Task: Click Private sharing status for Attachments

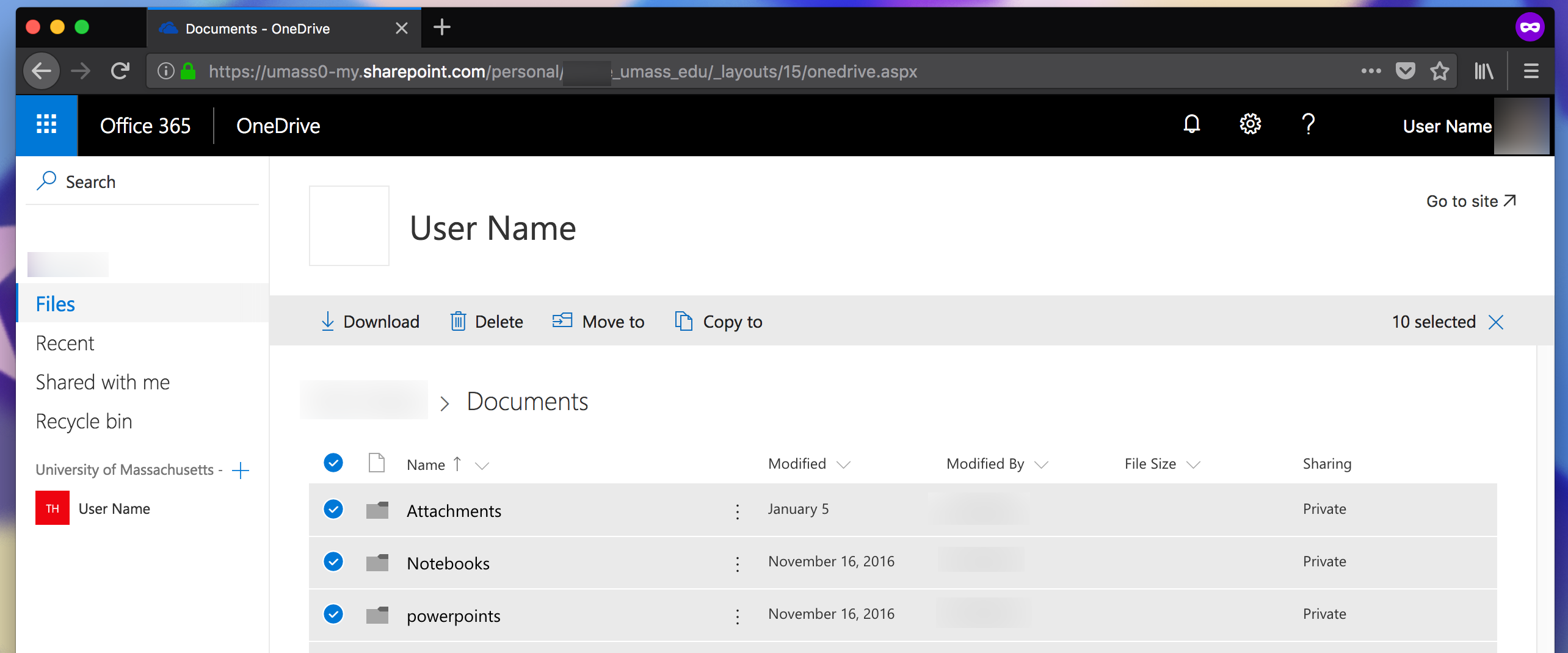Action: [1324, 509]
